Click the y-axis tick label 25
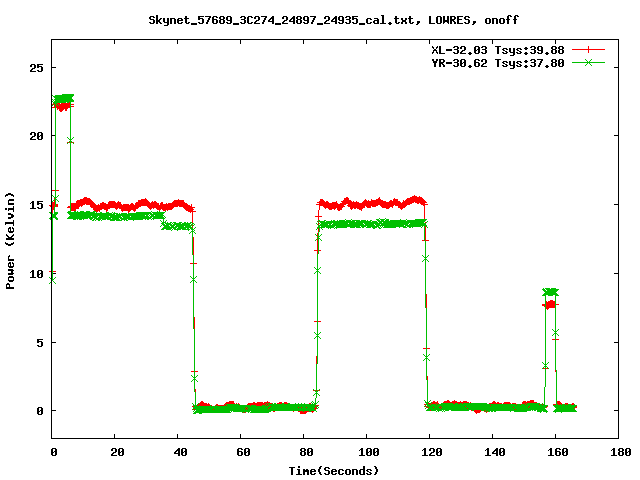Screen dimensions: 640x480 point(36,68)
